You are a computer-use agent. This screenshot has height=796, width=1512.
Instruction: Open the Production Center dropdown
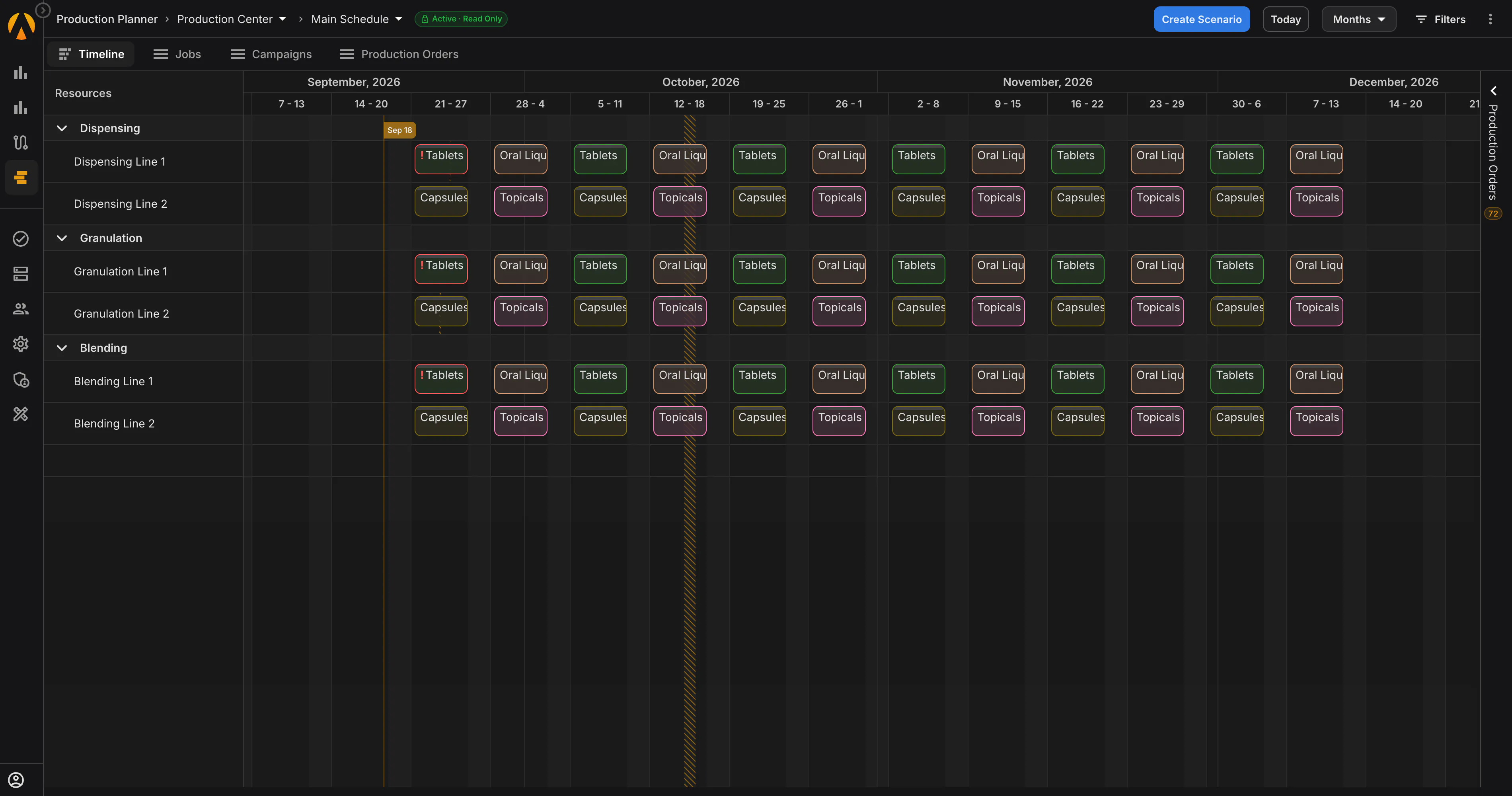click(232, 20)
